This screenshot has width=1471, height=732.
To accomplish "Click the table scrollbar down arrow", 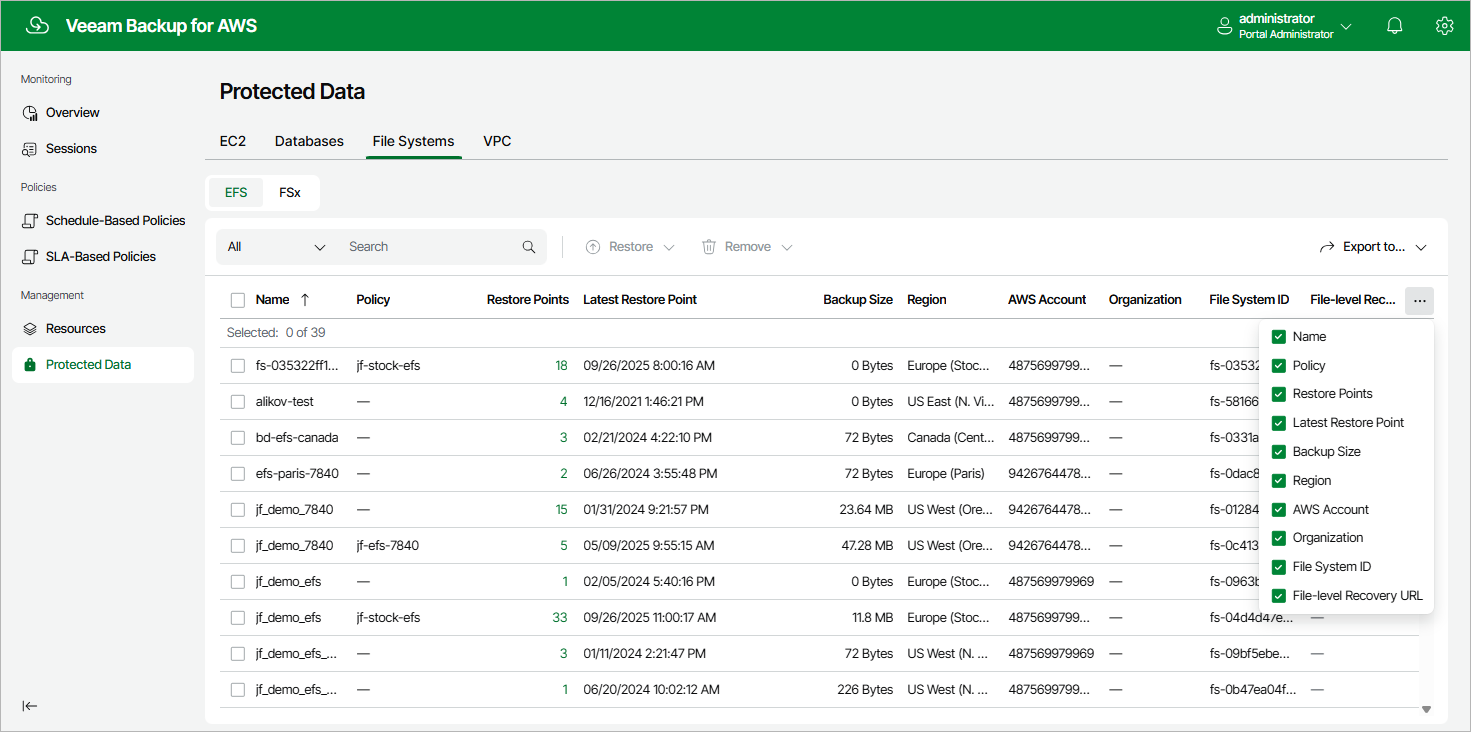I will [1427, 709].
